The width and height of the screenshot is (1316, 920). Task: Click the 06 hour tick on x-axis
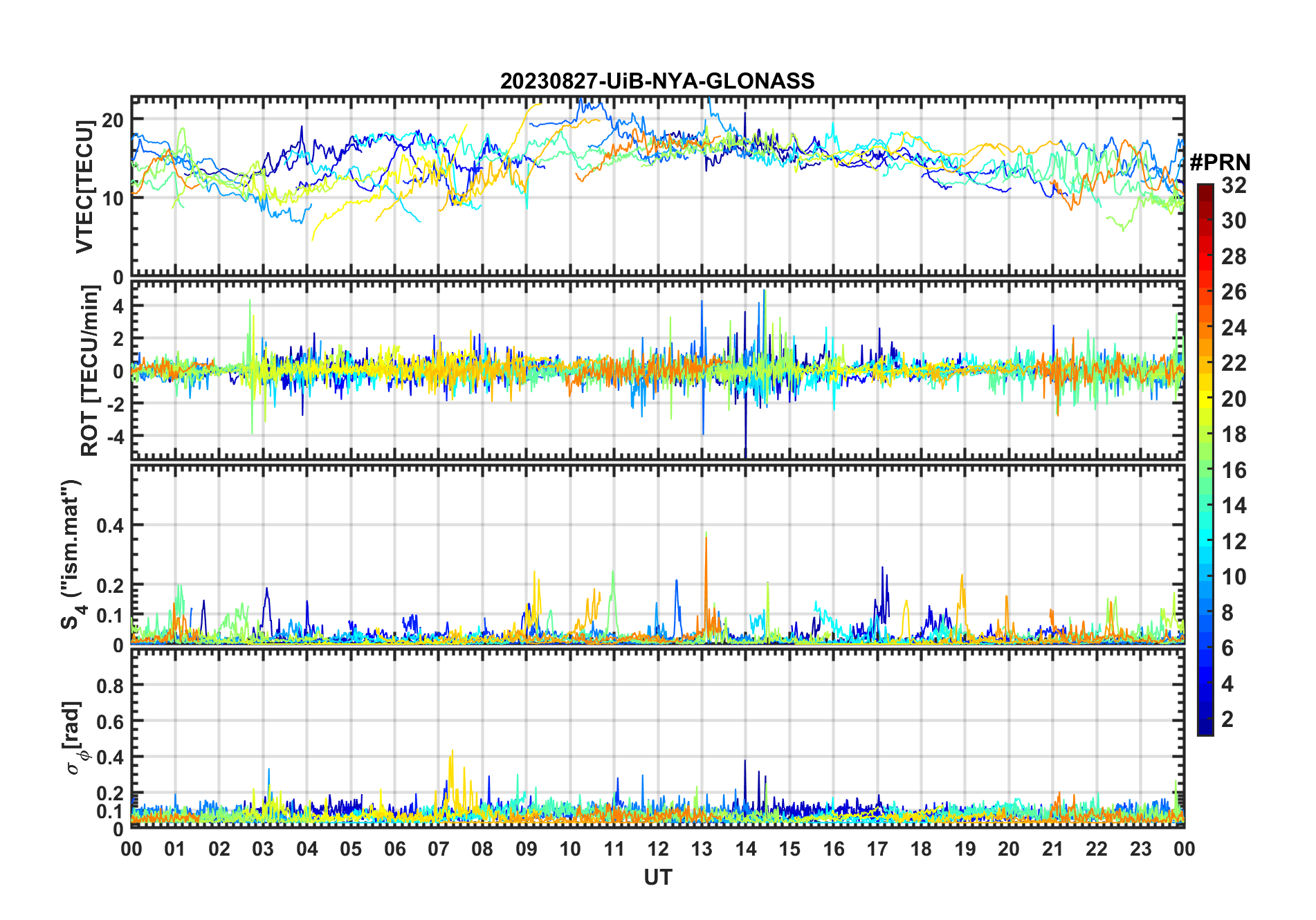[394, 849]
